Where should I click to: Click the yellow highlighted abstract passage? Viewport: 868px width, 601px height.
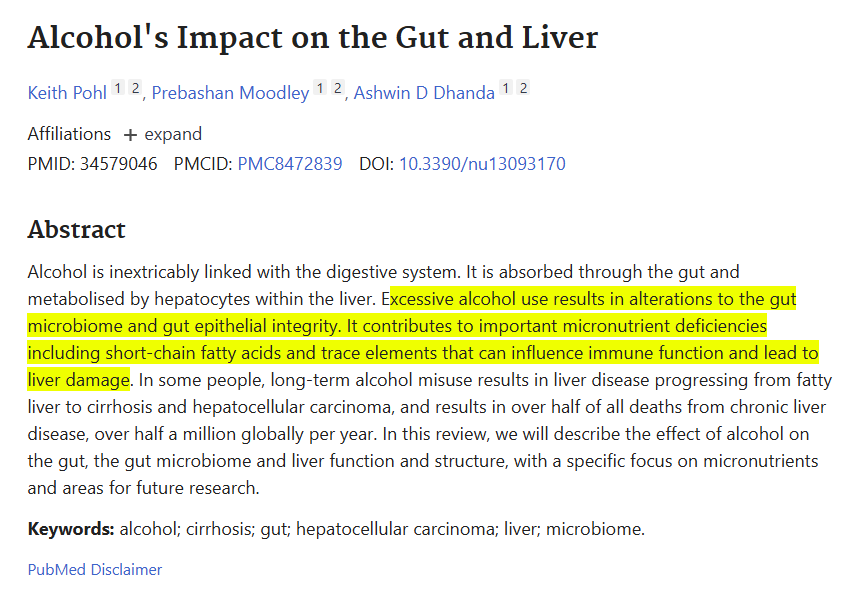click(x=420, y=326)
